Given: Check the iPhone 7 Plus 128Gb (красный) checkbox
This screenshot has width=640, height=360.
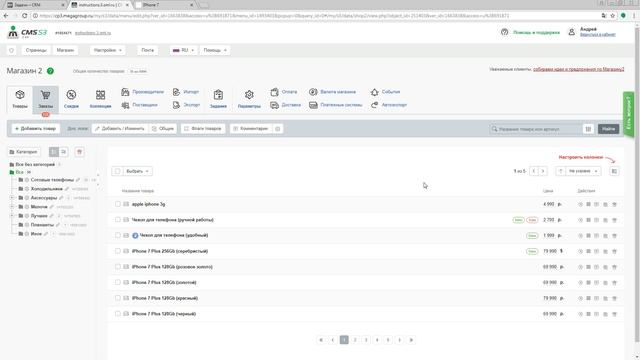Looking at the screenshot, I should point(118,298).
